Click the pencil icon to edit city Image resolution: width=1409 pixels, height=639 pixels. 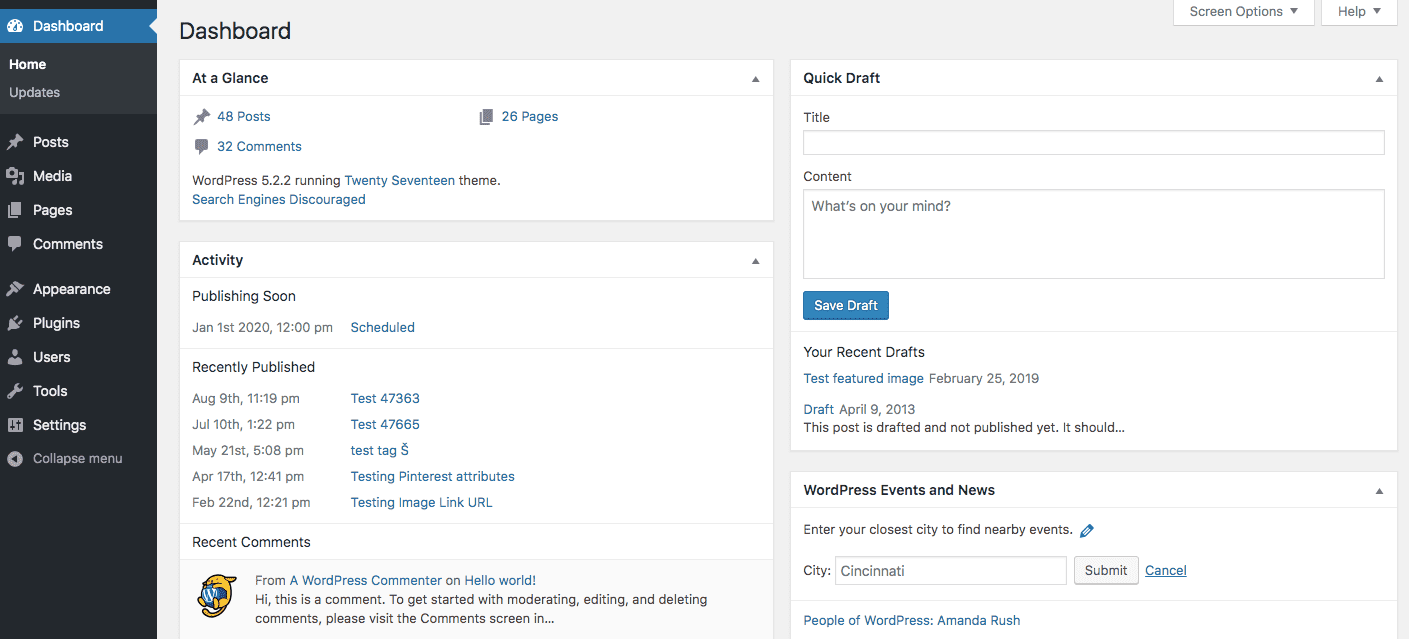[x=1087, y=530]
